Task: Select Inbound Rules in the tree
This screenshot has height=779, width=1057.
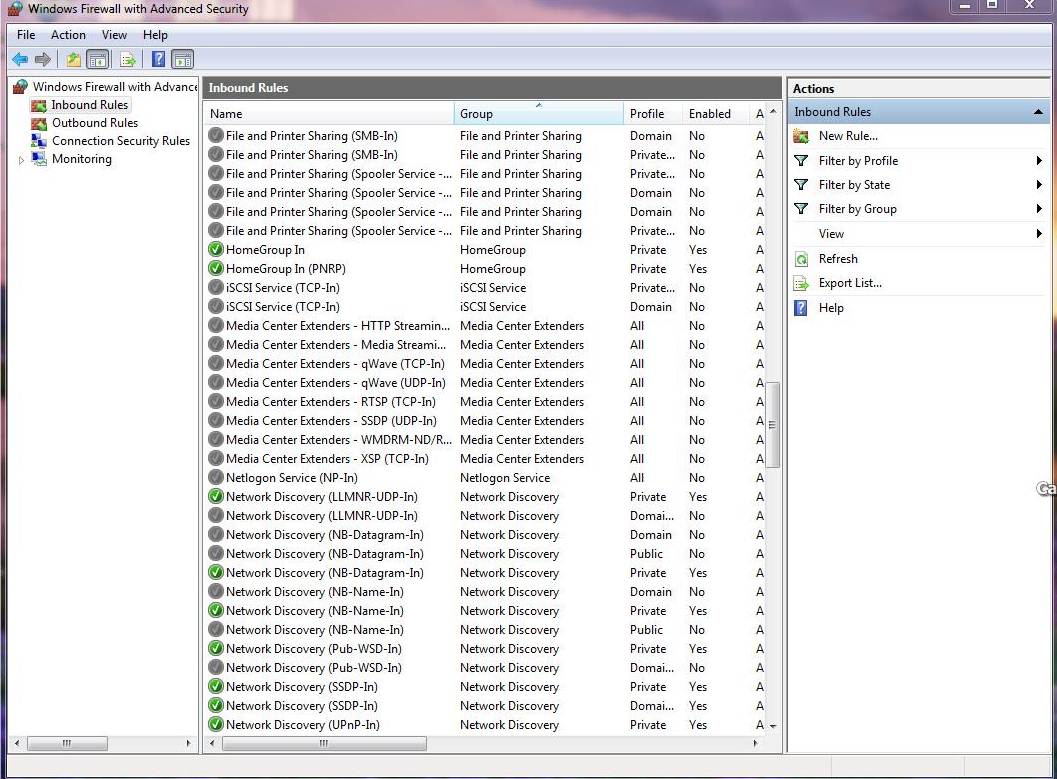Action: [90, 105]
